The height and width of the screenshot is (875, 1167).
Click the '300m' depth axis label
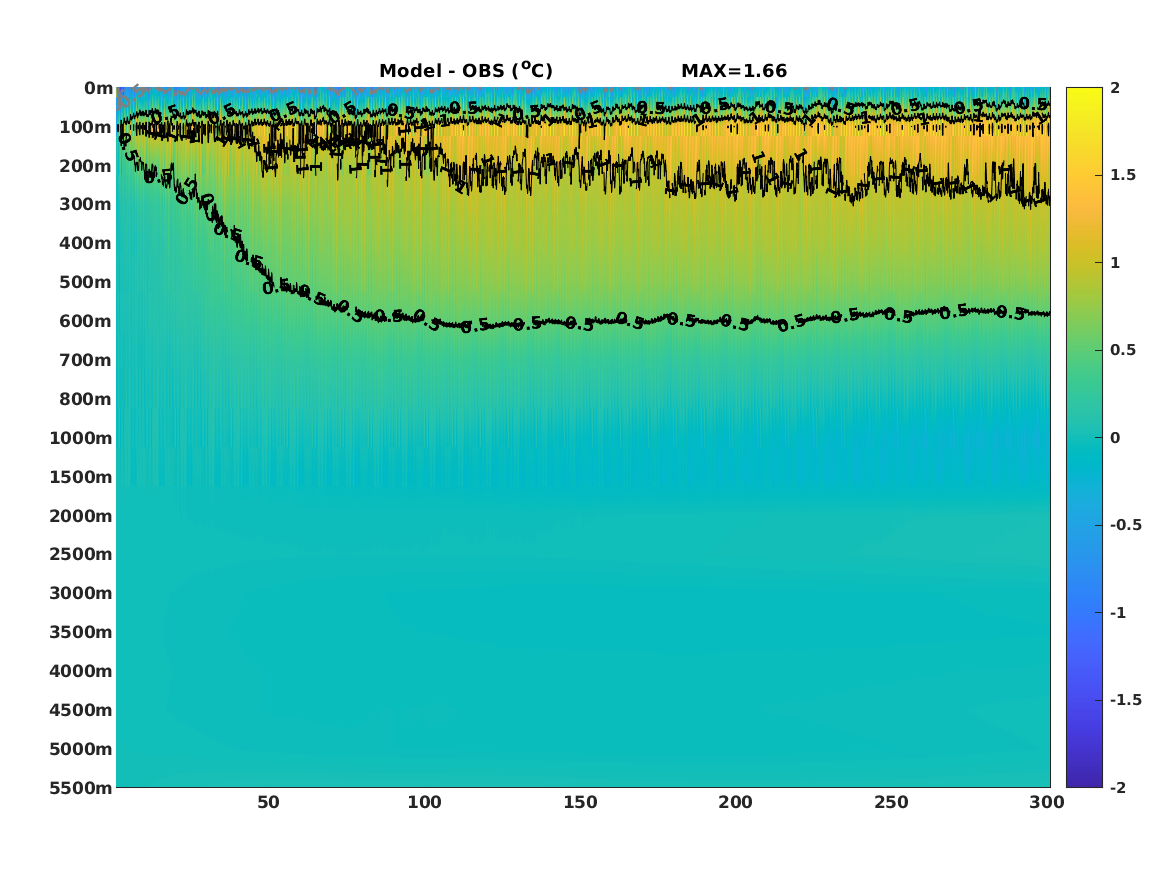pos(86,205)
